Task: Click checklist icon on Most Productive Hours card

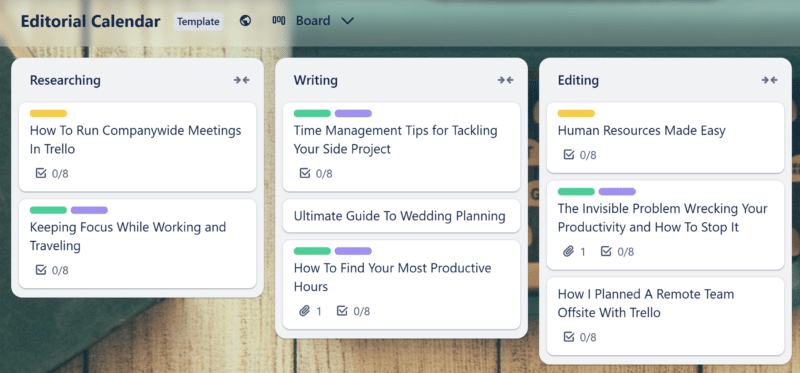Action: 342,311
